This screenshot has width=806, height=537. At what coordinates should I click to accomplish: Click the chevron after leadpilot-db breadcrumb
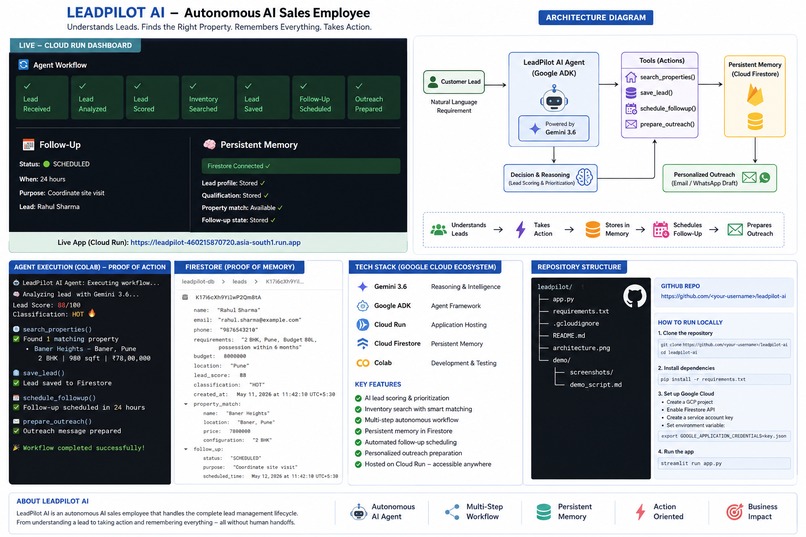224,282
